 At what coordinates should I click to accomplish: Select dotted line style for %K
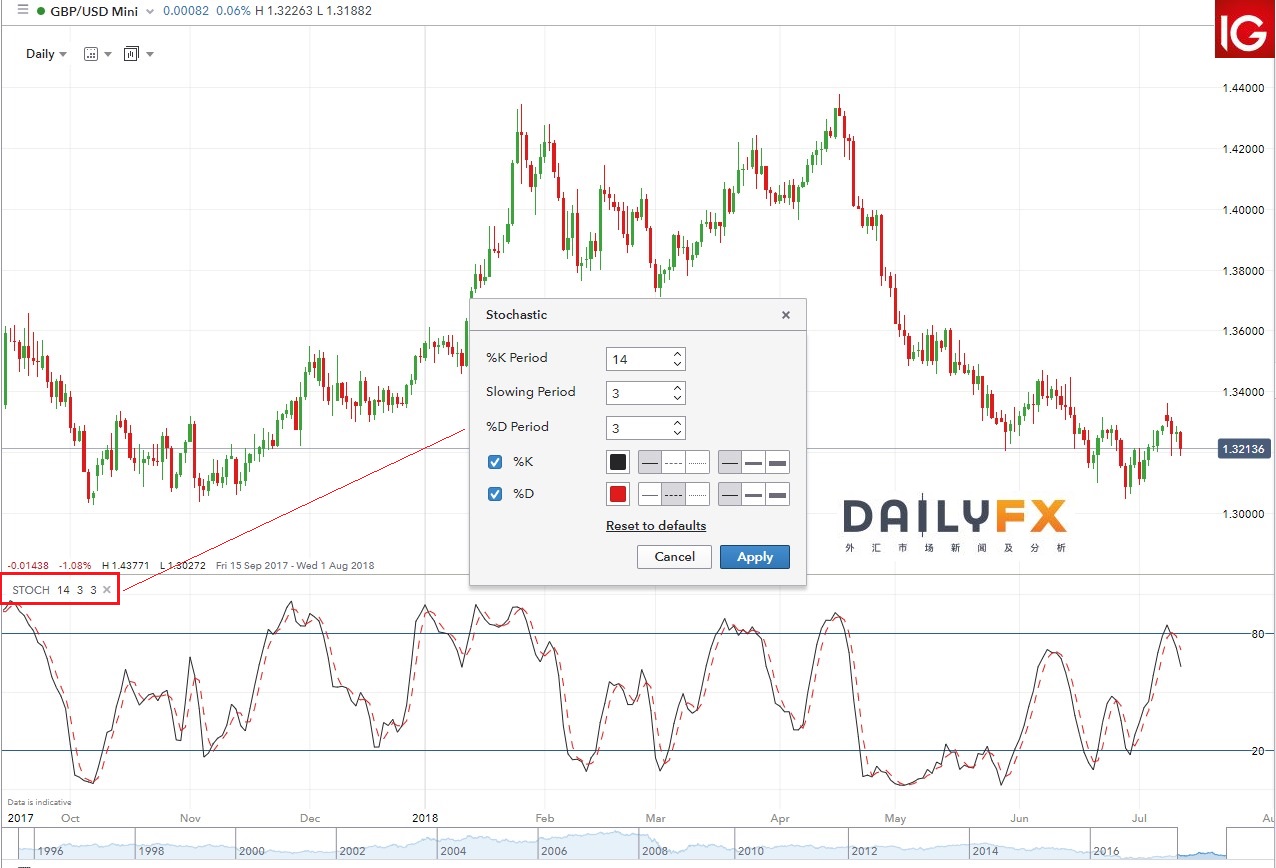coord(697,462)
